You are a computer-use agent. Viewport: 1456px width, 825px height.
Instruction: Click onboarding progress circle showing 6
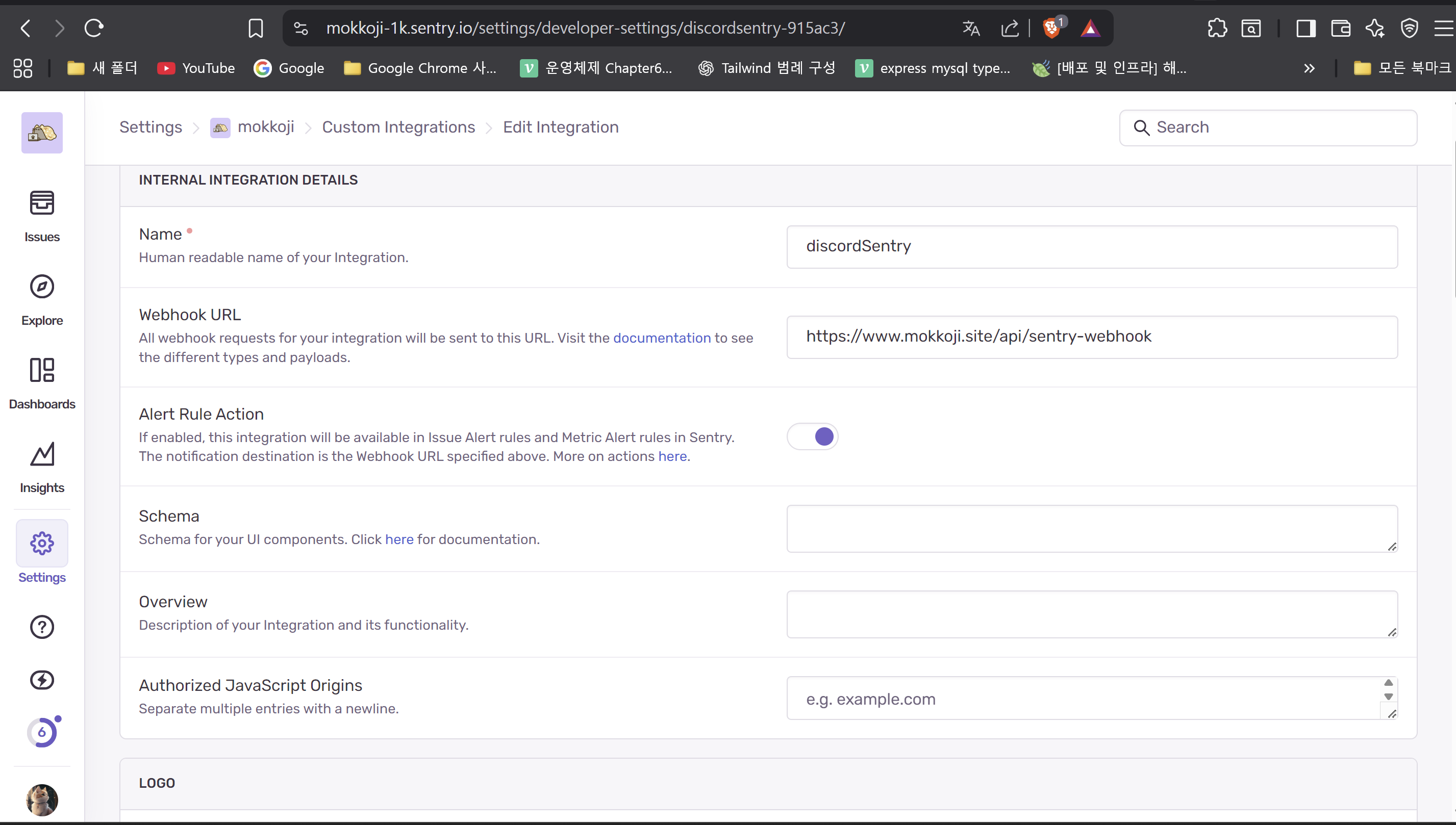pos(42,733)
